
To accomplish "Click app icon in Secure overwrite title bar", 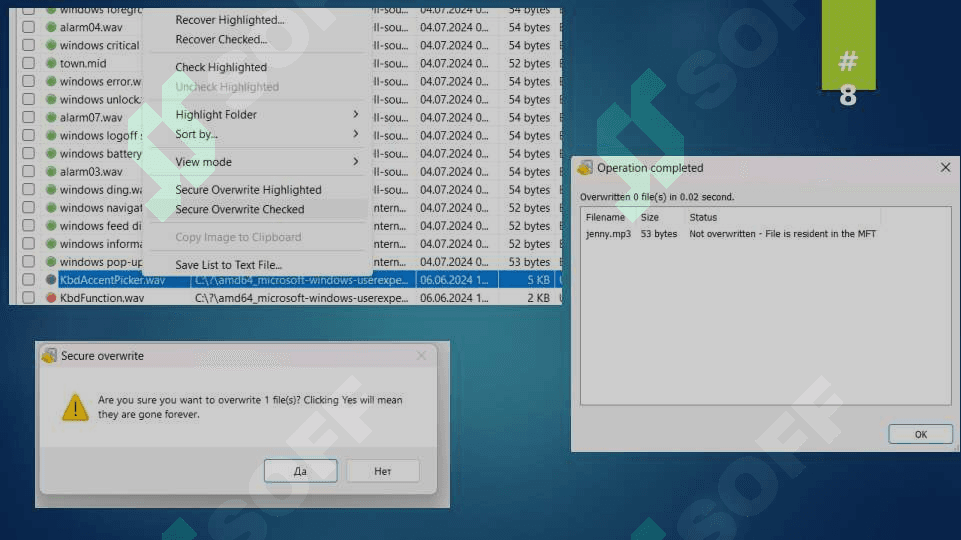I will [49, 356].
